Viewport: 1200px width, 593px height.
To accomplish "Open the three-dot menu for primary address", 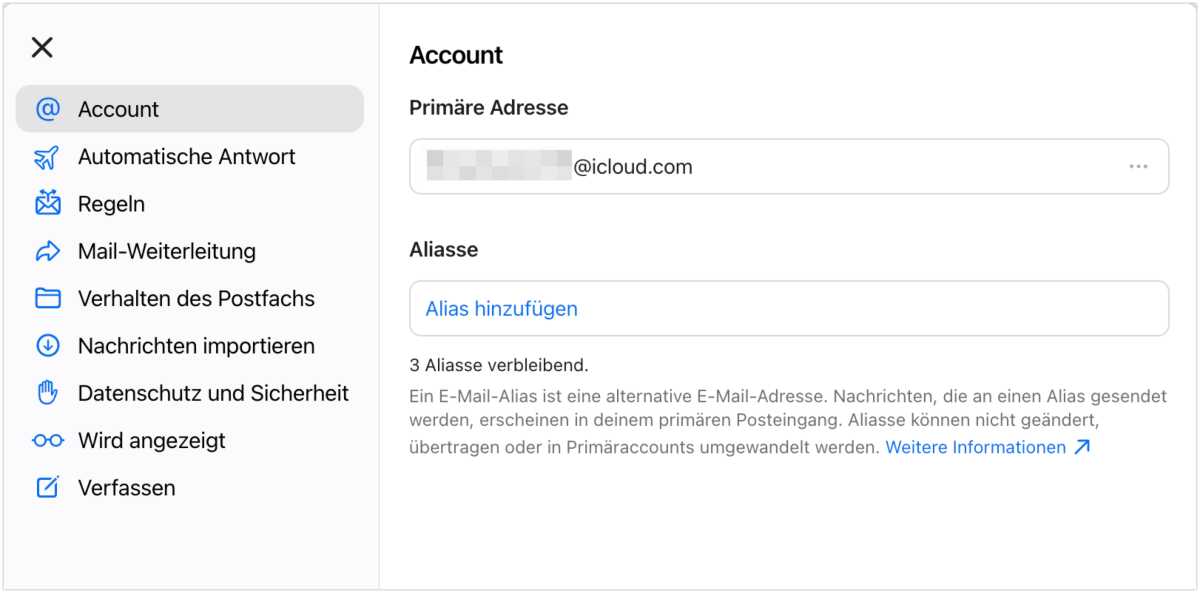I will click(1138, 166).
